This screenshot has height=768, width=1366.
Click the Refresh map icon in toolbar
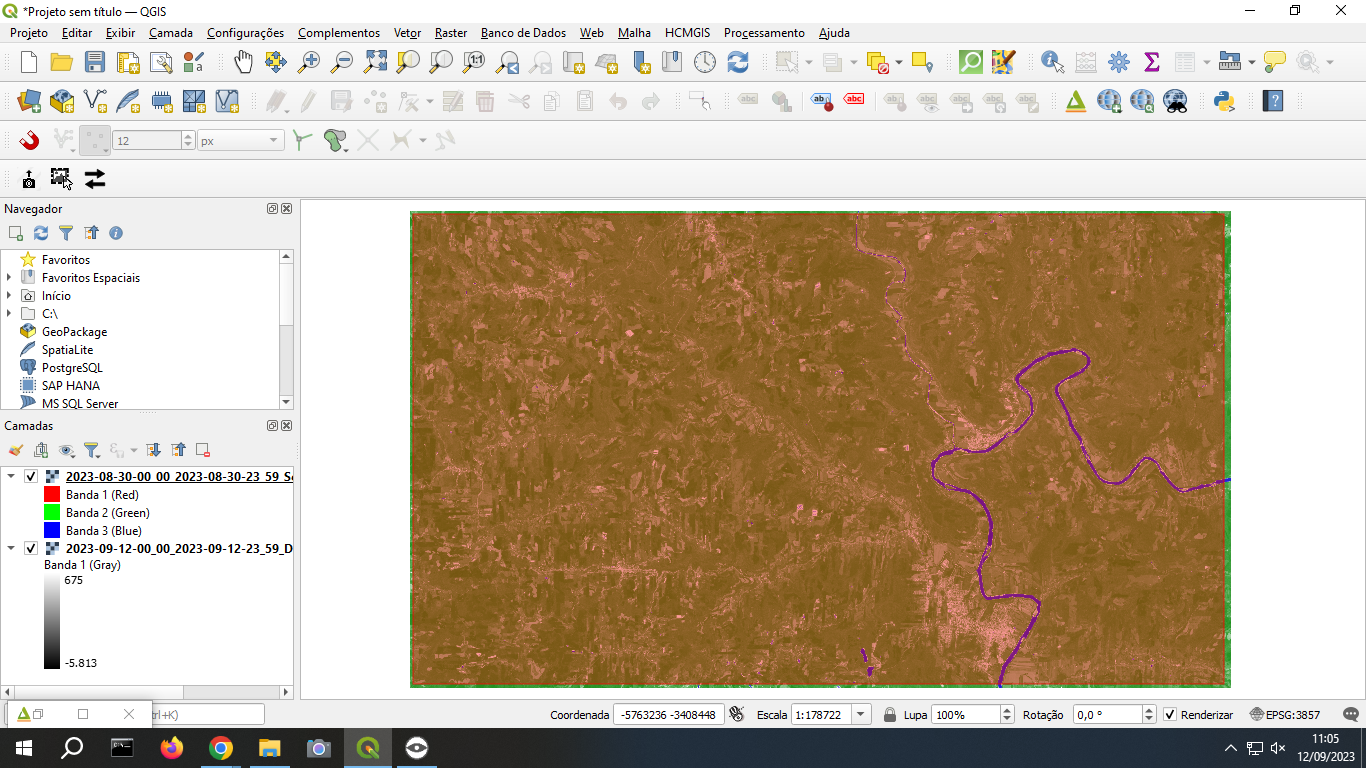click(x=738, y=62)
